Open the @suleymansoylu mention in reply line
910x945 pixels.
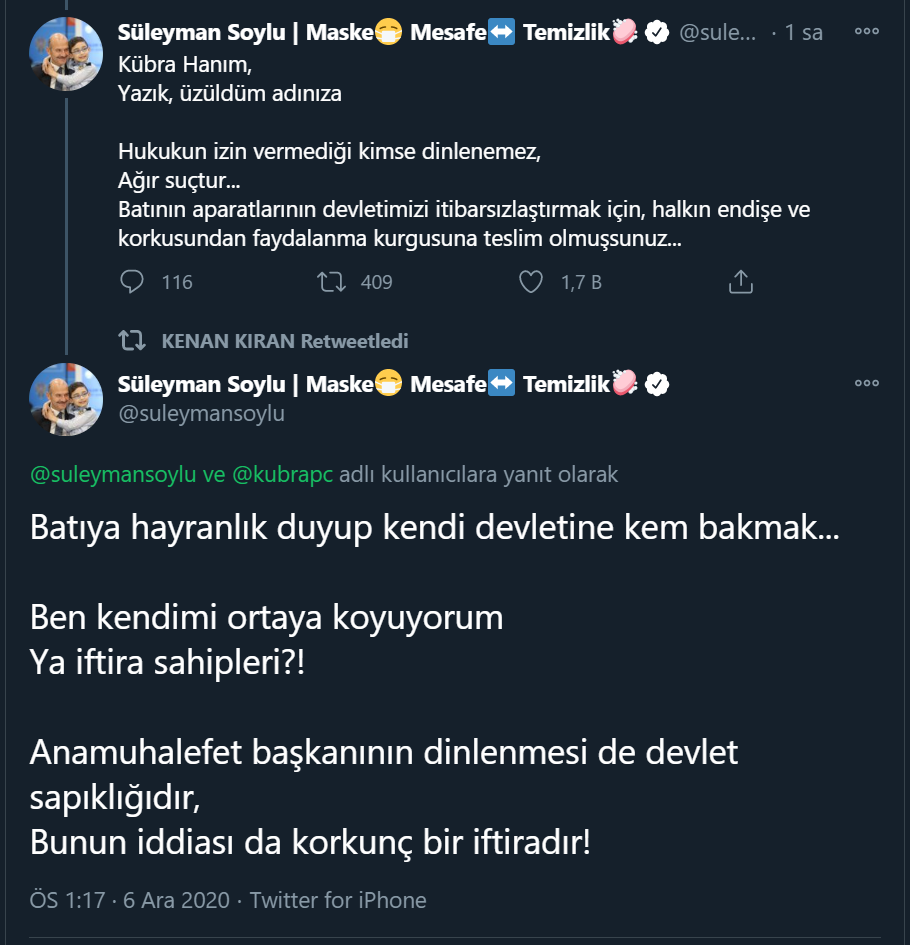[x=113, y=475]
